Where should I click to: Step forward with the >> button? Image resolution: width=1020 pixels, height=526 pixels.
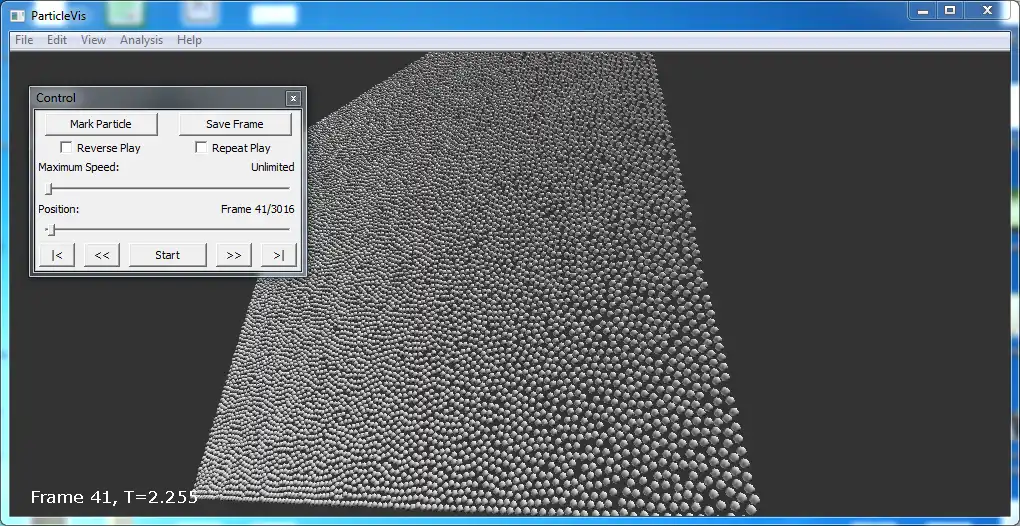[234, 255]
